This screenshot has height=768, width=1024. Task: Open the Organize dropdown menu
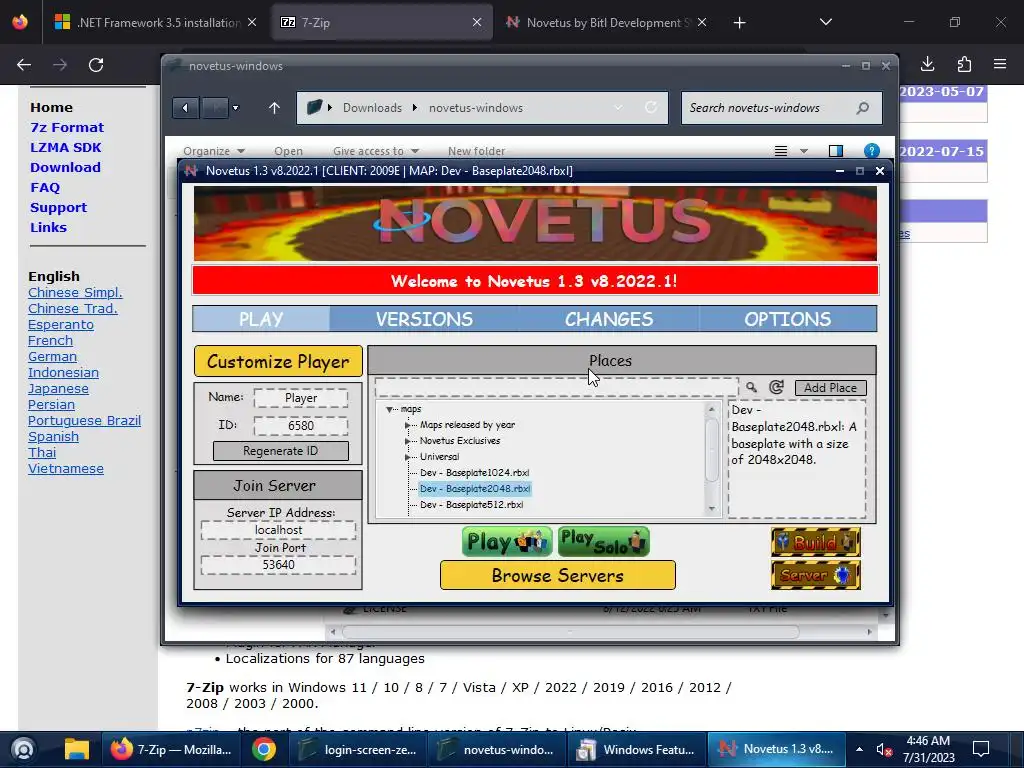click(214, 151)
